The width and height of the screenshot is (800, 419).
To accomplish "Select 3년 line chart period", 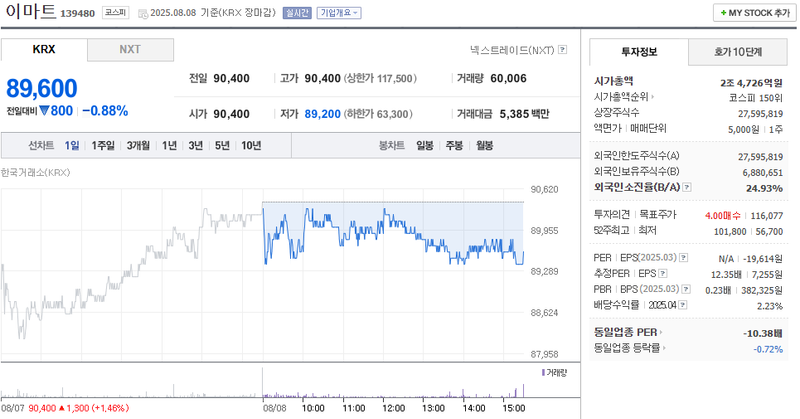I will 195,145.
